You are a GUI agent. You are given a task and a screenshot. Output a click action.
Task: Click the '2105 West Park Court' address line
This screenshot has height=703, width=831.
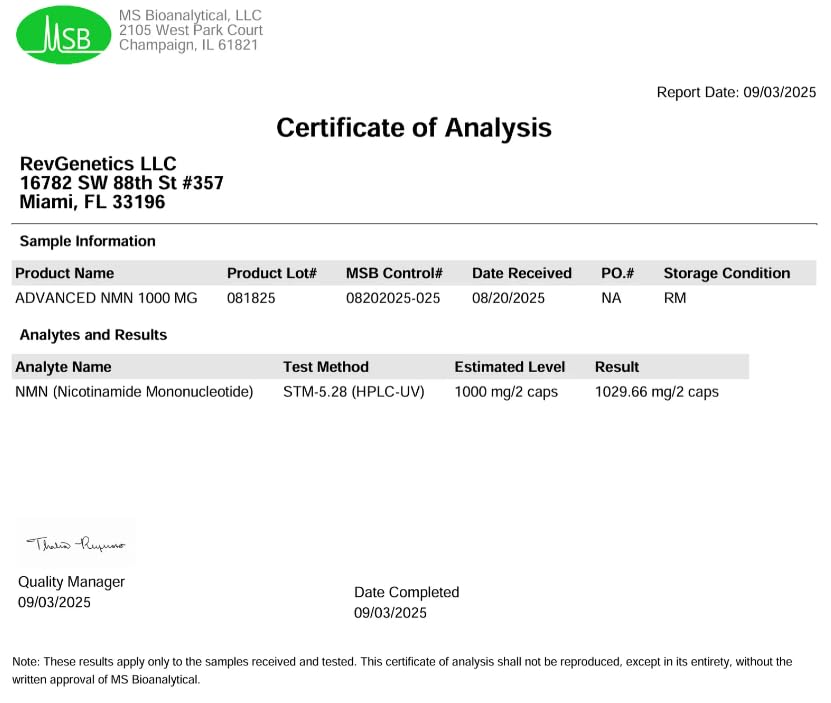191,30
